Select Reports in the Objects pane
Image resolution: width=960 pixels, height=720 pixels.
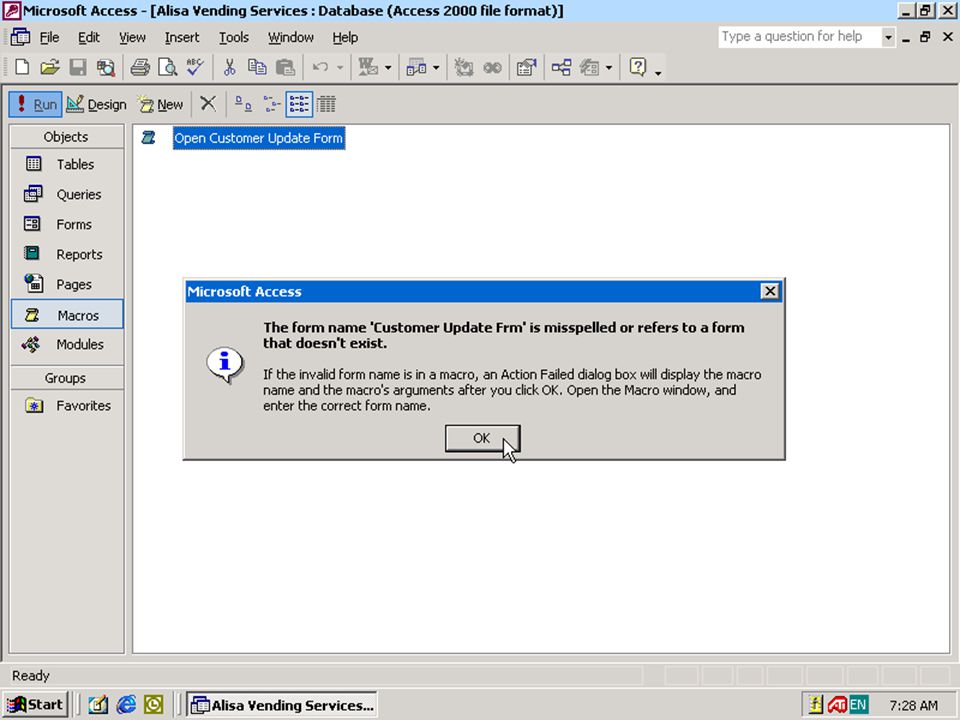pos(67,254)
